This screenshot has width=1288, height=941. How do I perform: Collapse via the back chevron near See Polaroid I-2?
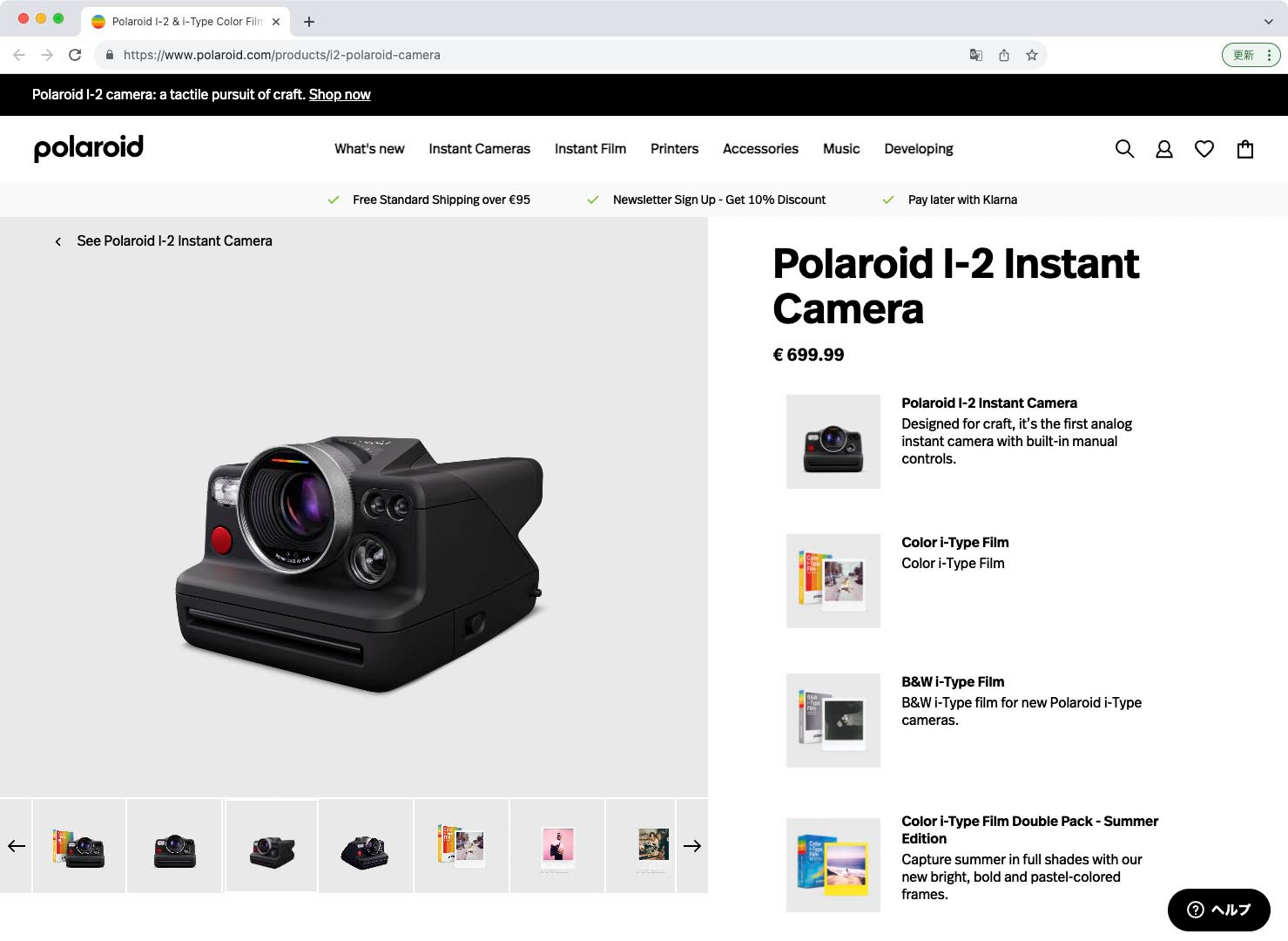pos(57,241)
